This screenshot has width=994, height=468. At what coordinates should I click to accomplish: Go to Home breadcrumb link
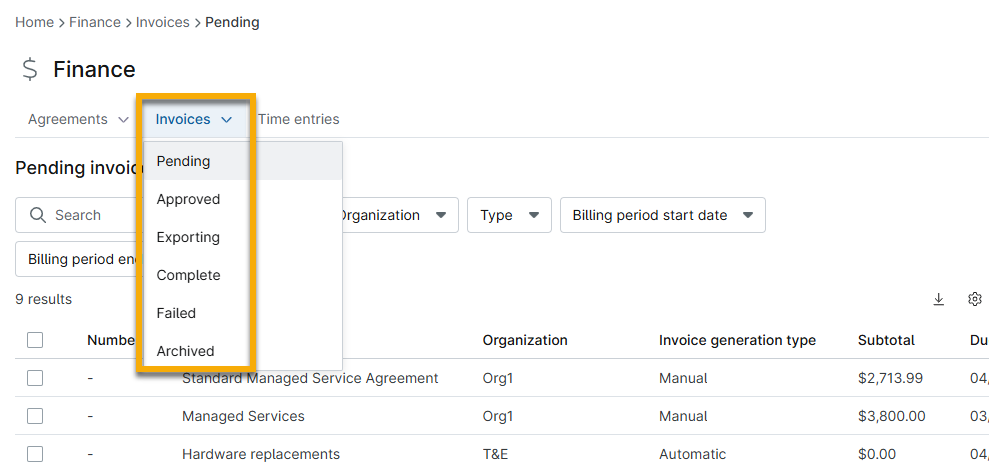pyautogui.click(x=34, y=22)
